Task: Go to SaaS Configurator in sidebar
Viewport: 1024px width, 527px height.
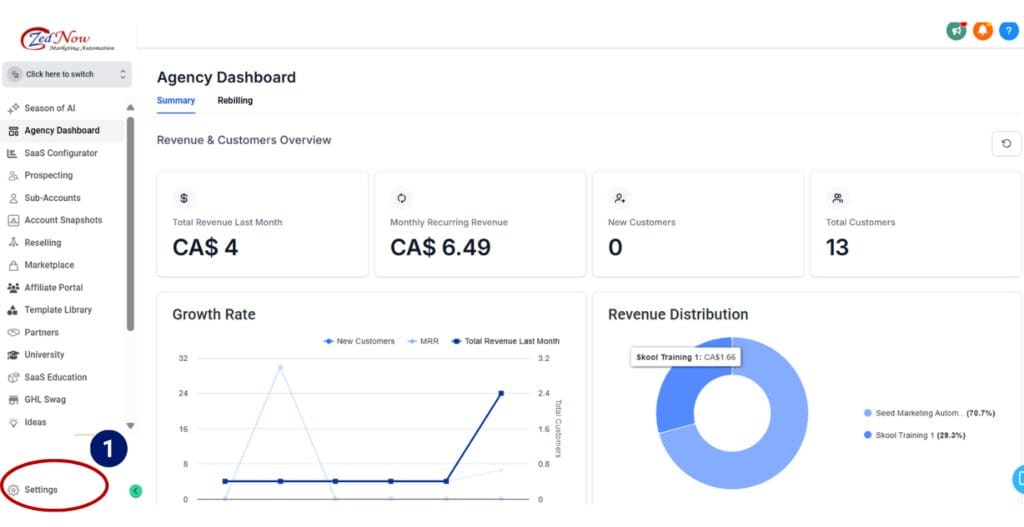Action: click(60, 153)
